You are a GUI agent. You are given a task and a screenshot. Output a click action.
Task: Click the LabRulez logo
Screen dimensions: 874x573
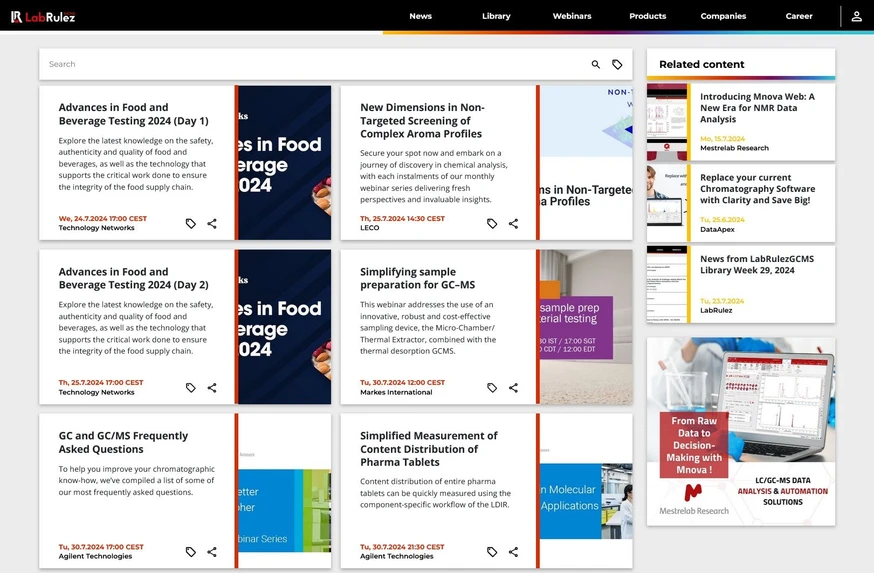(x=43, y=17)
